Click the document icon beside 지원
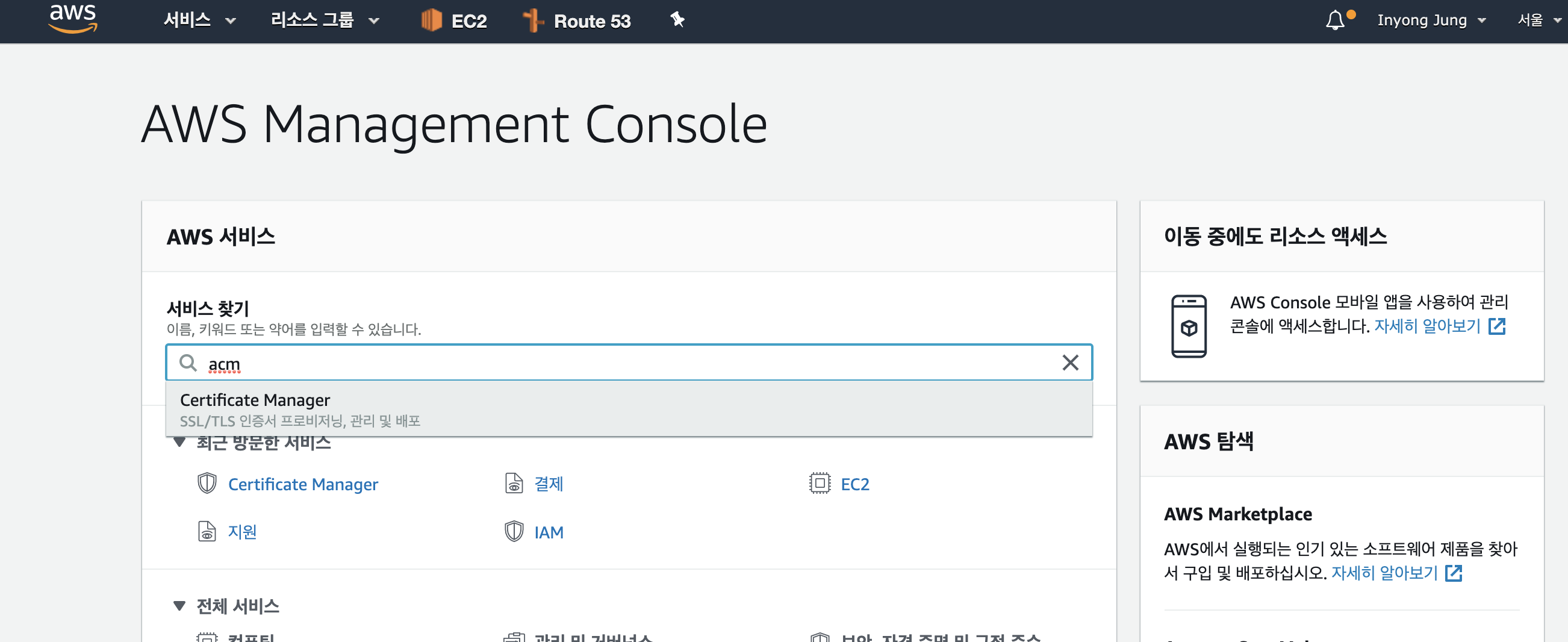The height and width of the screenshot is (642, 1568). (x=207, y=532)
